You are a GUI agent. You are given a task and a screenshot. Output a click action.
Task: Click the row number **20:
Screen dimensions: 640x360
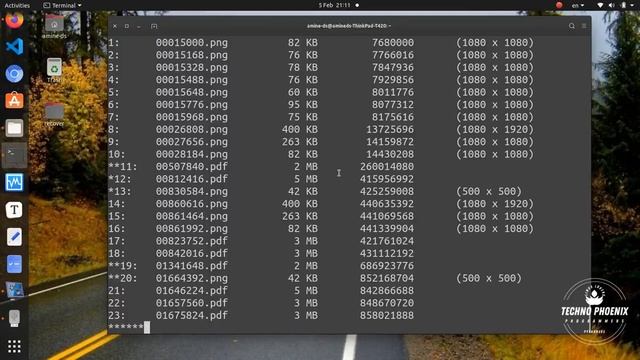(122, 278)
